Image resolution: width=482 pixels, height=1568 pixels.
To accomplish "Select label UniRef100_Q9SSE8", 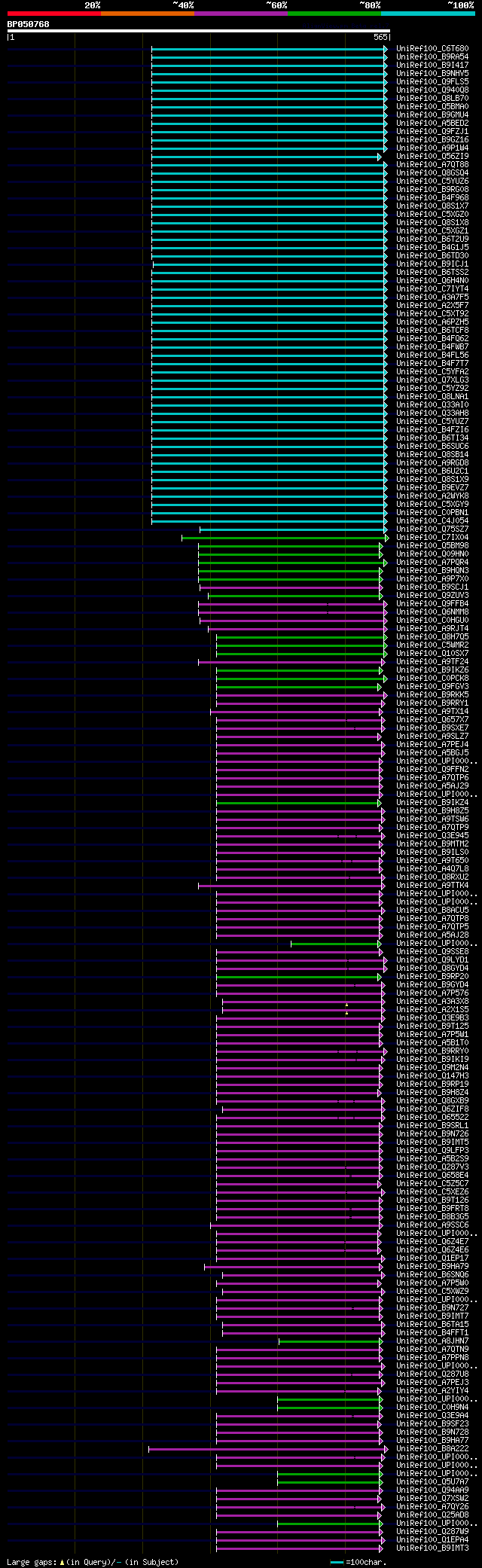I will pos(432,952).
